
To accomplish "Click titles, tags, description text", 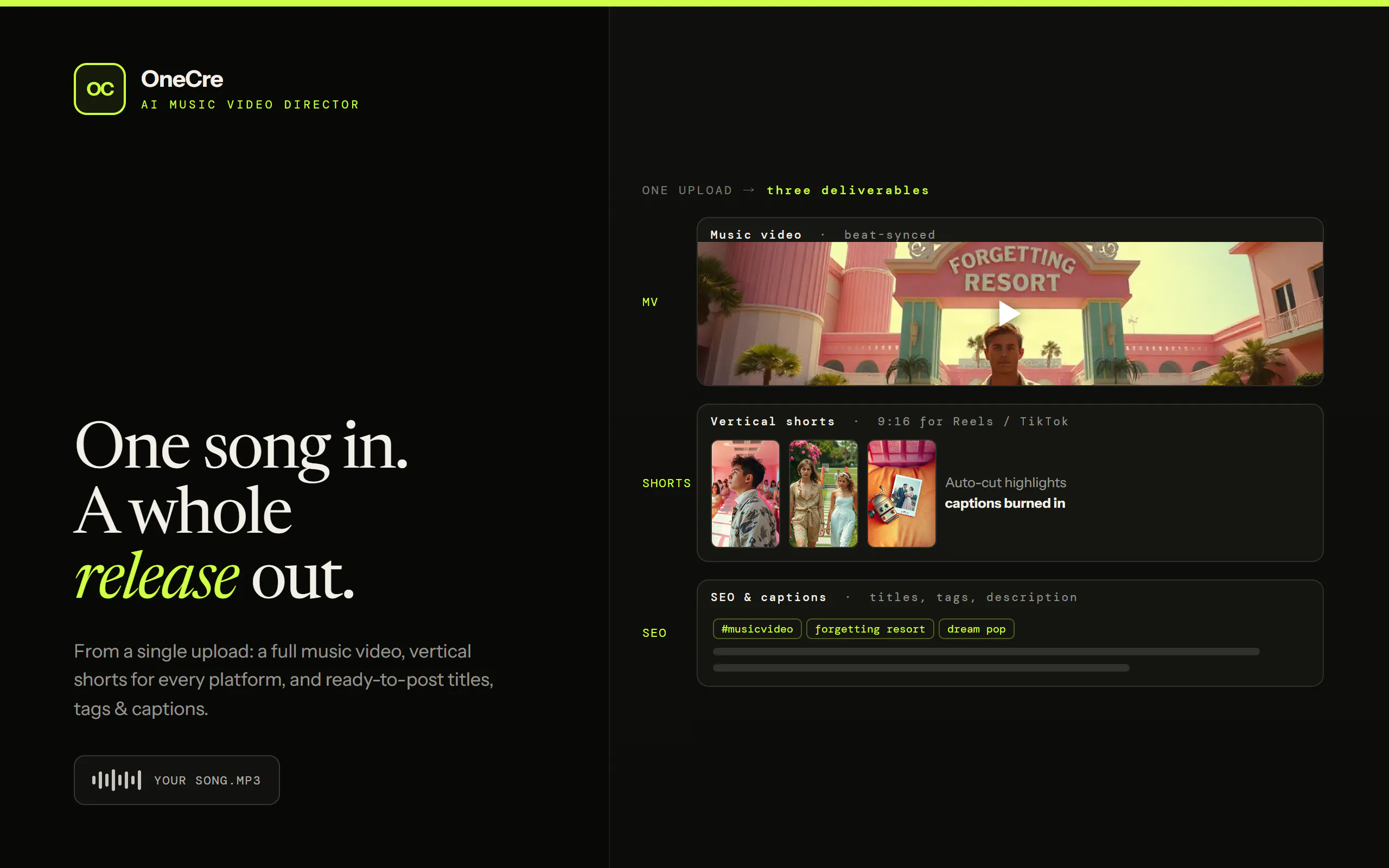I will point(973,597).
